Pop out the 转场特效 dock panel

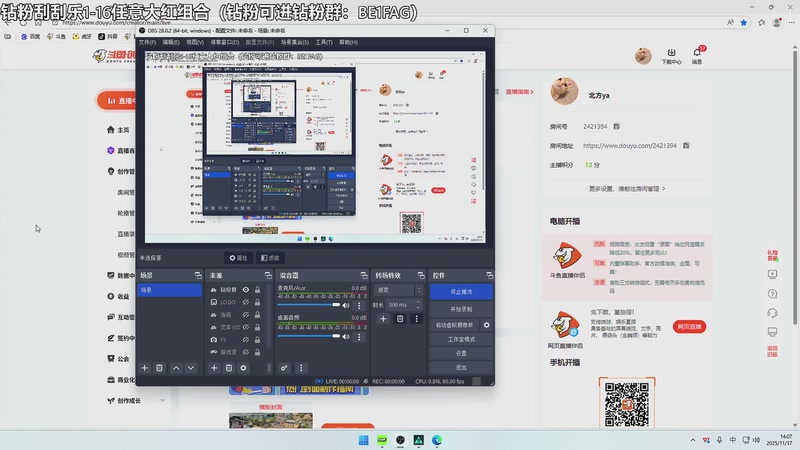click(421, 276)
